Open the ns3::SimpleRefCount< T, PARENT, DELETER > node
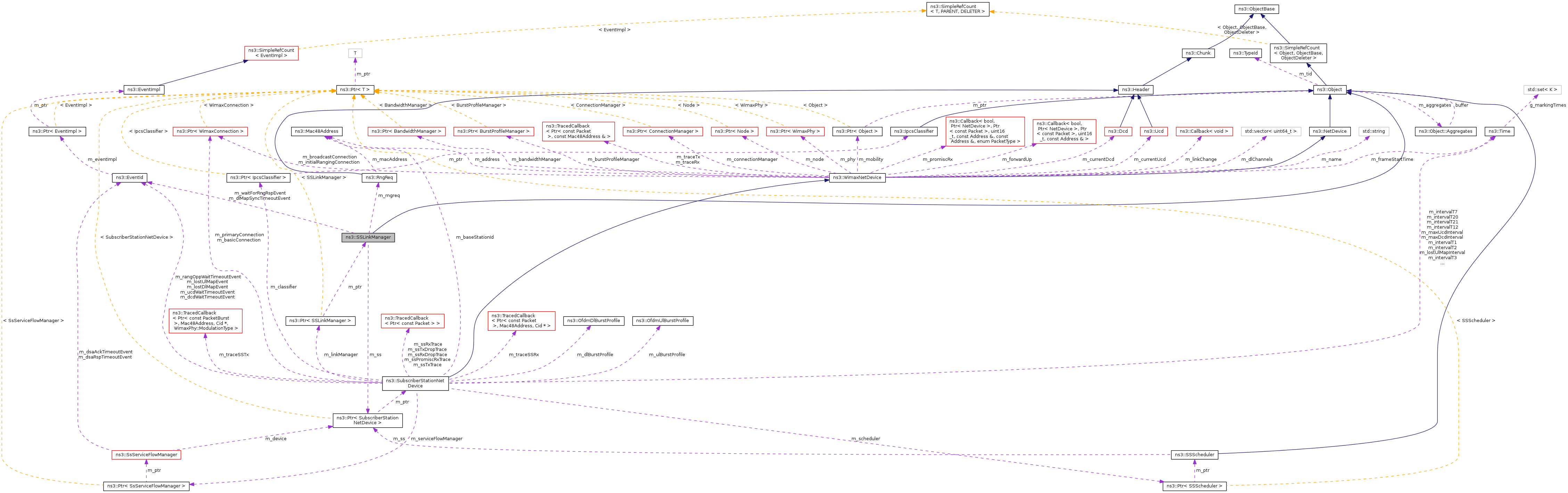1568x493 pixels. (x=958, y=9)
